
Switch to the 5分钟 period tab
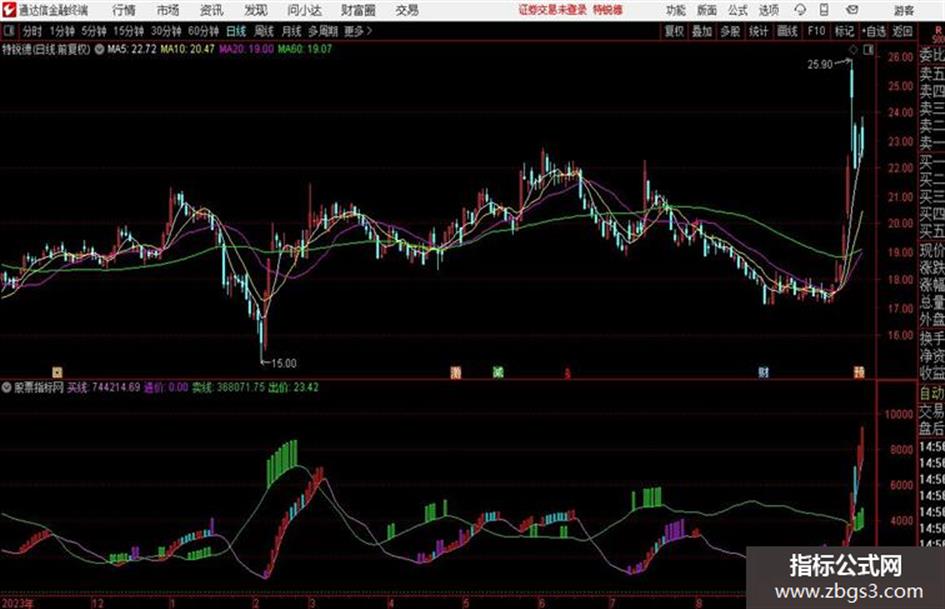[x=93, y=31]
